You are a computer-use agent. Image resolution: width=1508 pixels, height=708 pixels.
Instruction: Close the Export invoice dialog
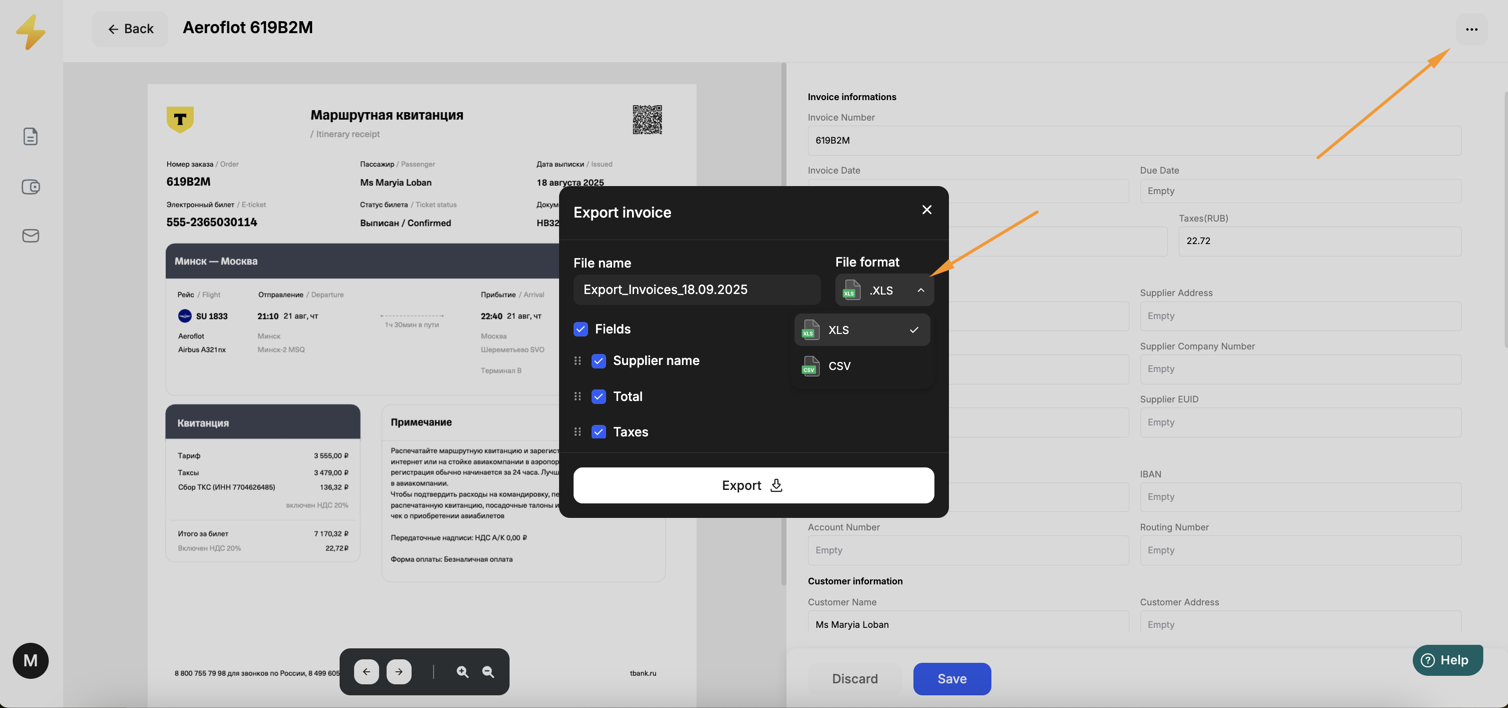927,210
